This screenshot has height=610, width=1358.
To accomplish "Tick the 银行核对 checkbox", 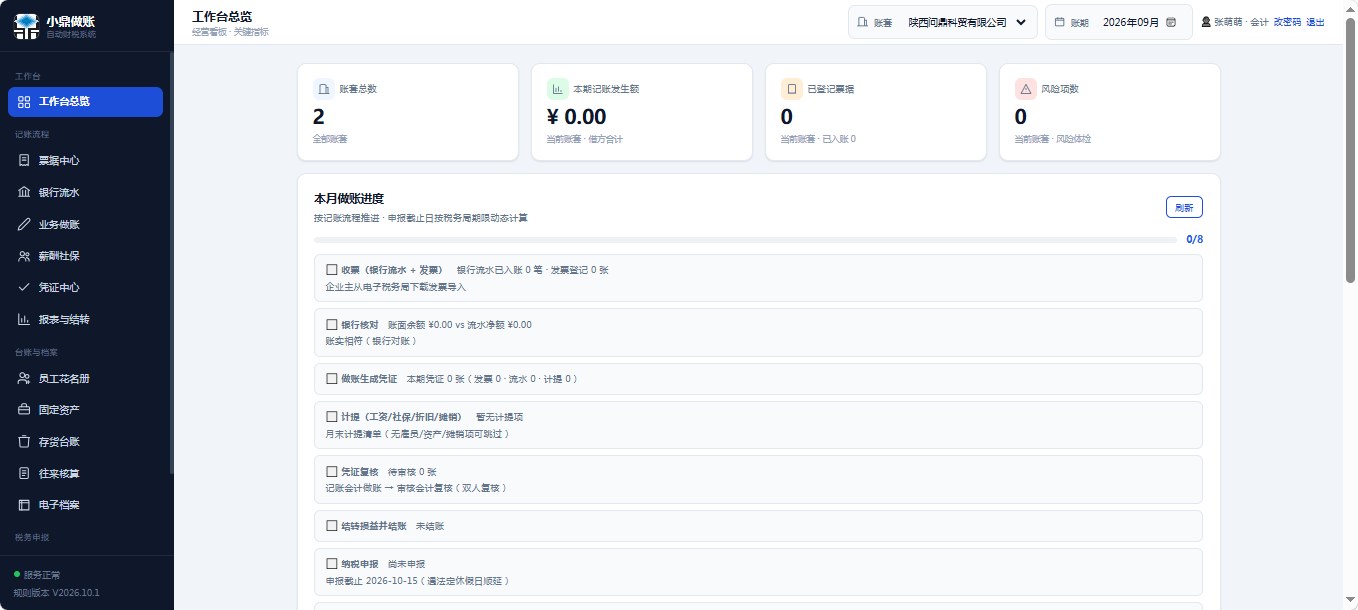I will (332, 324).
